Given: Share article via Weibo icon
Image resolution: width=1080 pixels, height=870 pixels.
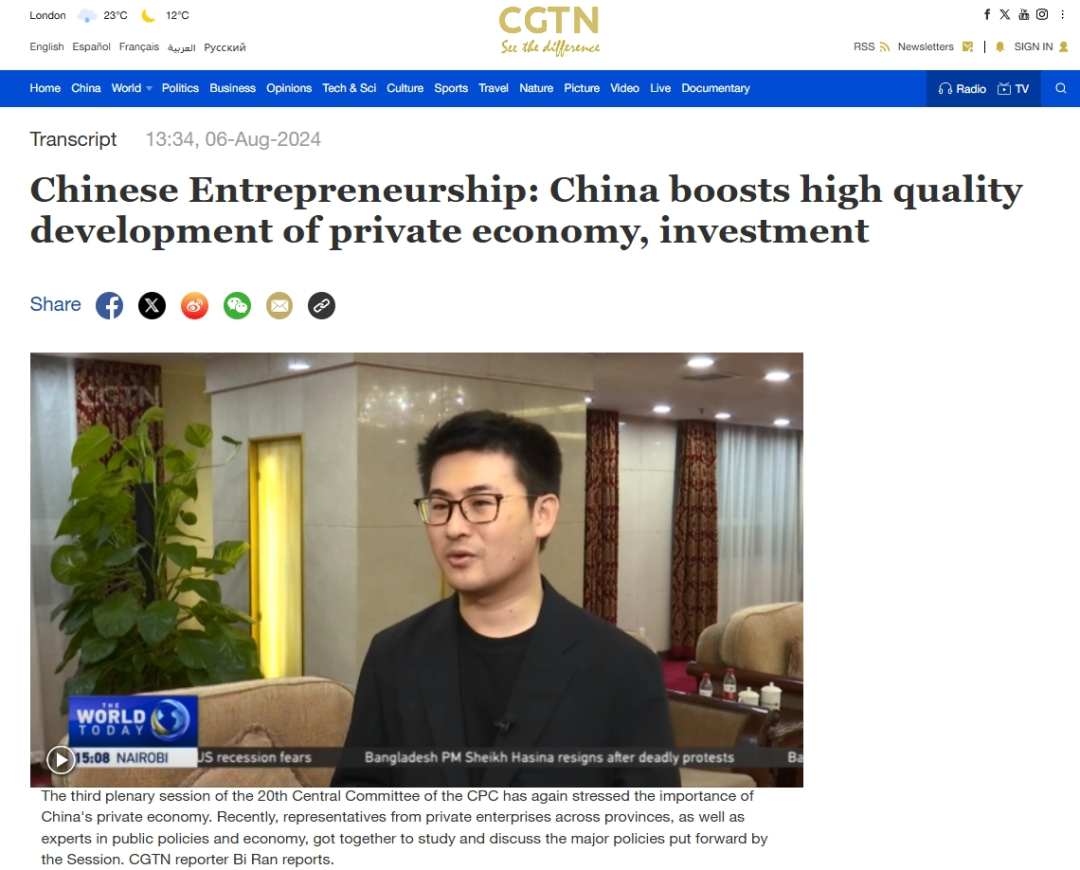Looking at the screenshot, I should [195, 305].
